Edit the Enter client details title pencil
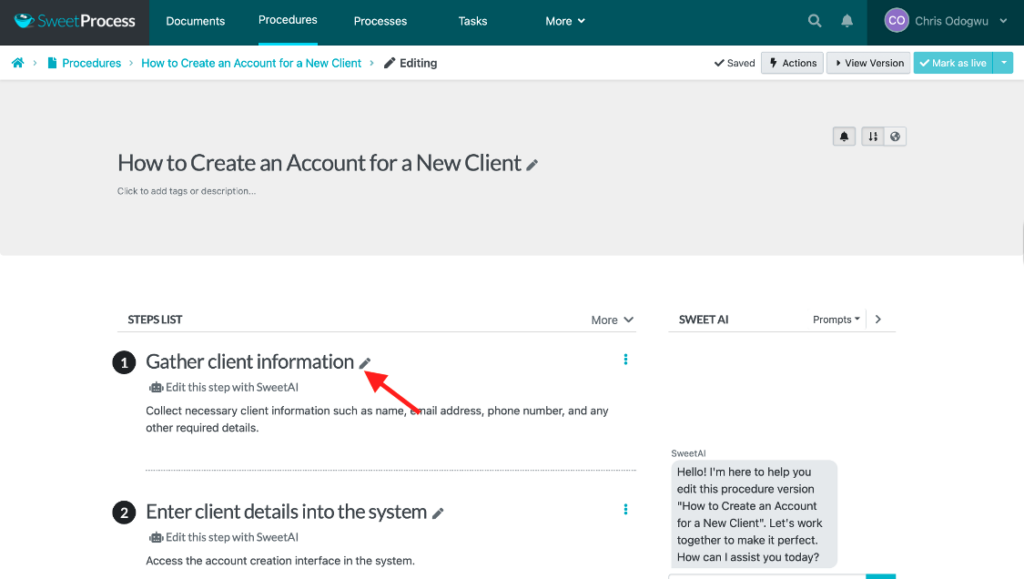 click(438, 513)
